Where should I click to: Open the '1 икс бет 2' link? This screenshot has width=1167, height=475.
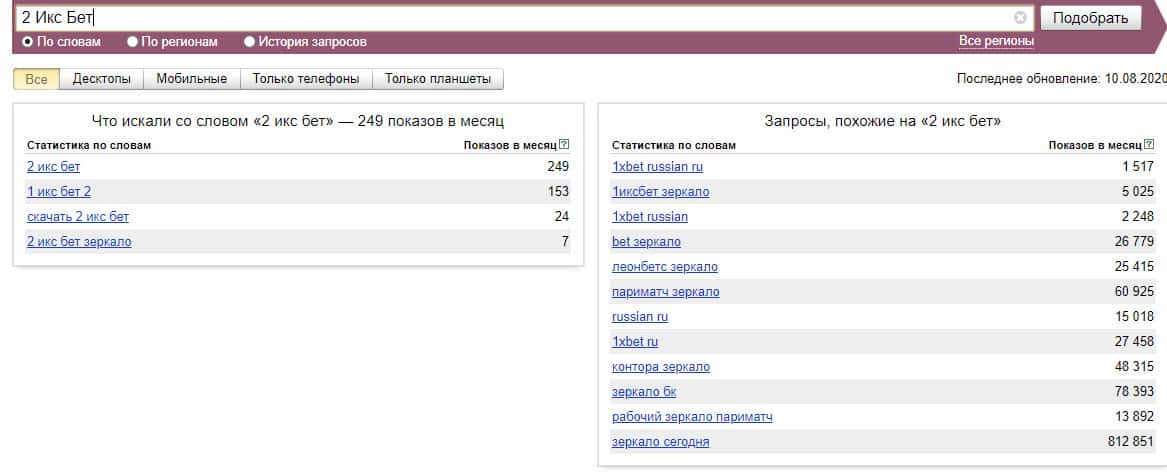coord(59,192)
